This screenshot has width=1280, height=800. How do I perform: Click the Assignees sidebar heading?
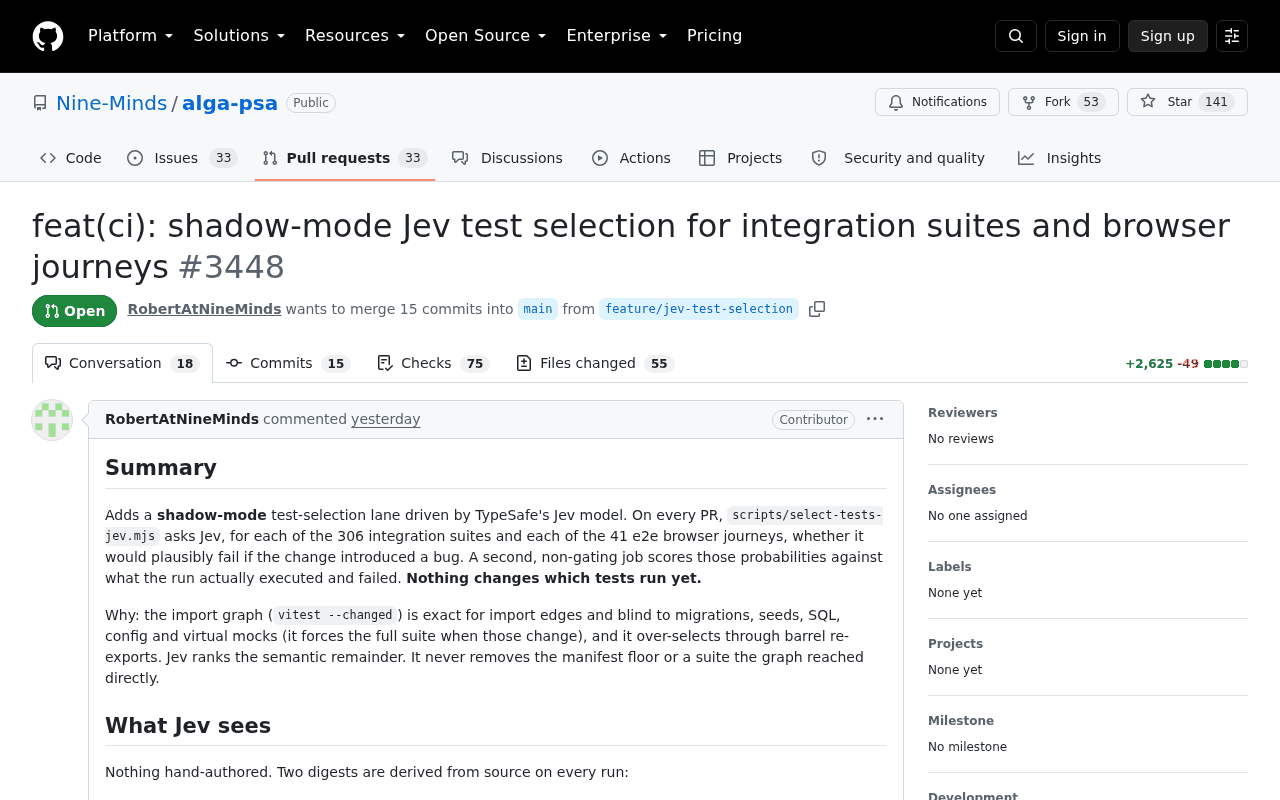(x=962, y=490)
